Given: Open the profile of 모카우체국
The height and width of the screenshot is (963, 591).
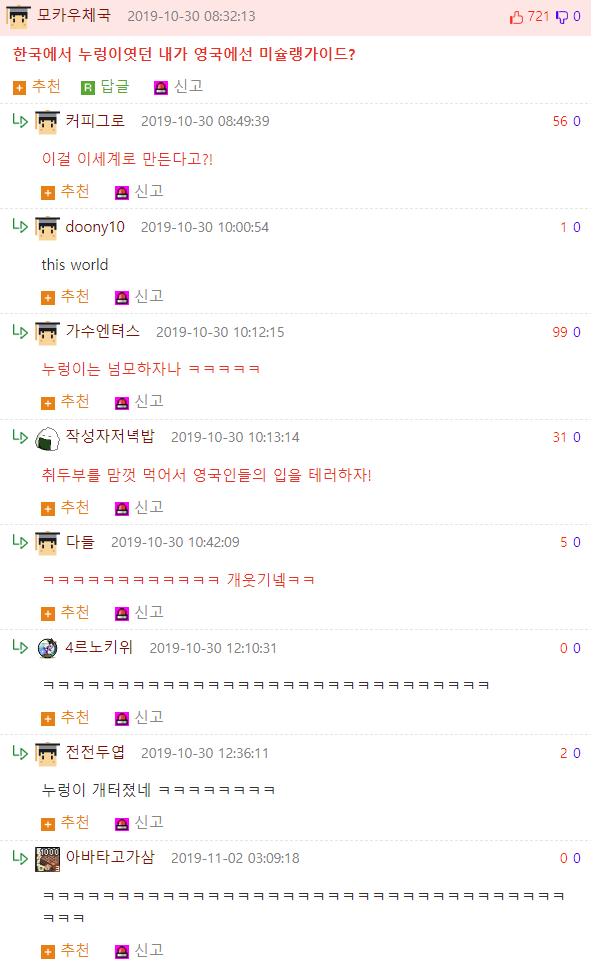Looking at the screenshot, I should [x=73, y=15].
